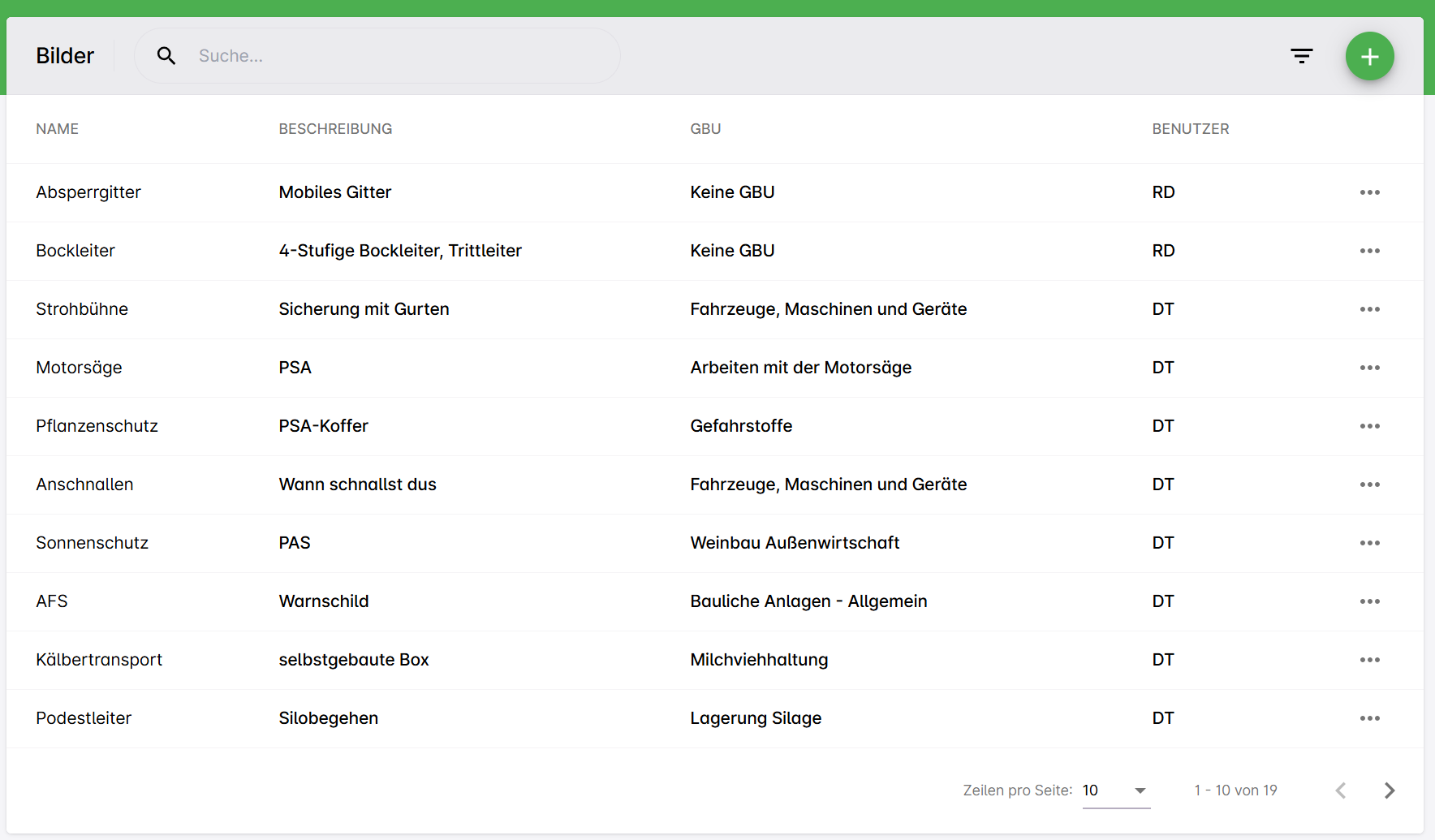The height and width of the screenshot is (840, 1435).
Task: Open the filter options icon
Action: 1301,56
